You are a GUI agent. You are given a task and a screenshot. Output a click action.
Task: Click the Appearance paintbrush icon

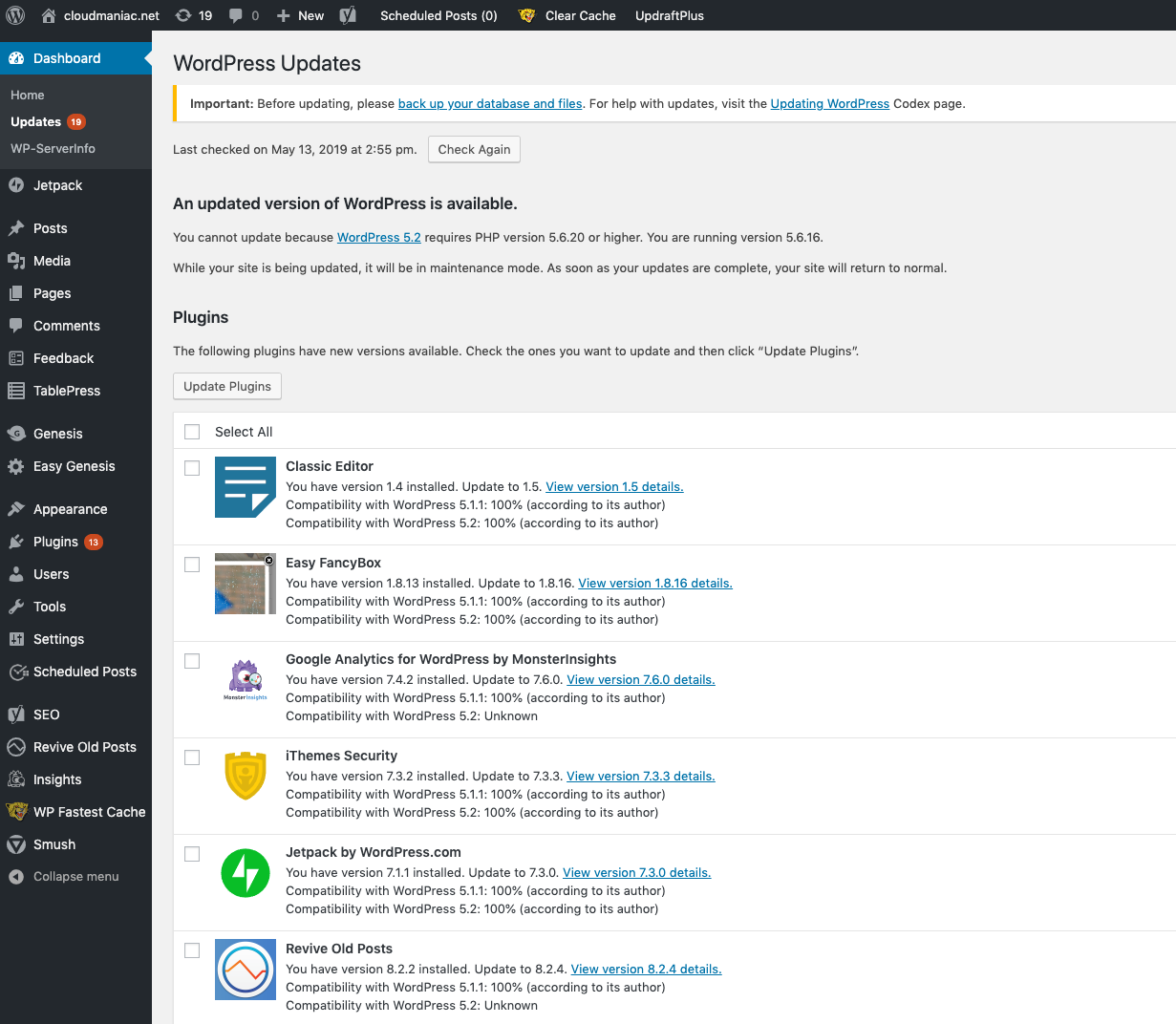(x=16, y=509)
